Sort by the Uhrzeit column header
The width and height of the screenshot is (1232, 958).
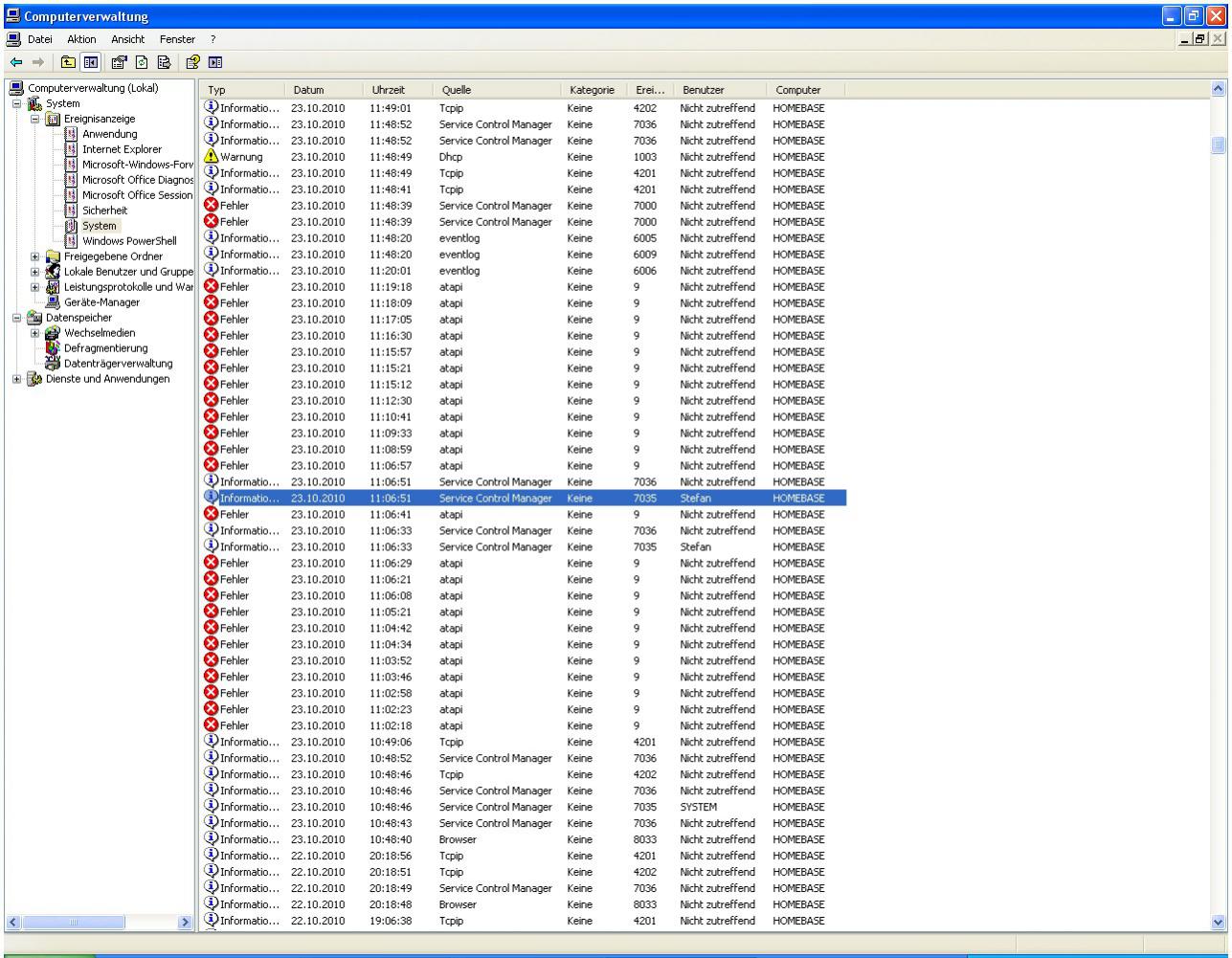point(400,90)
